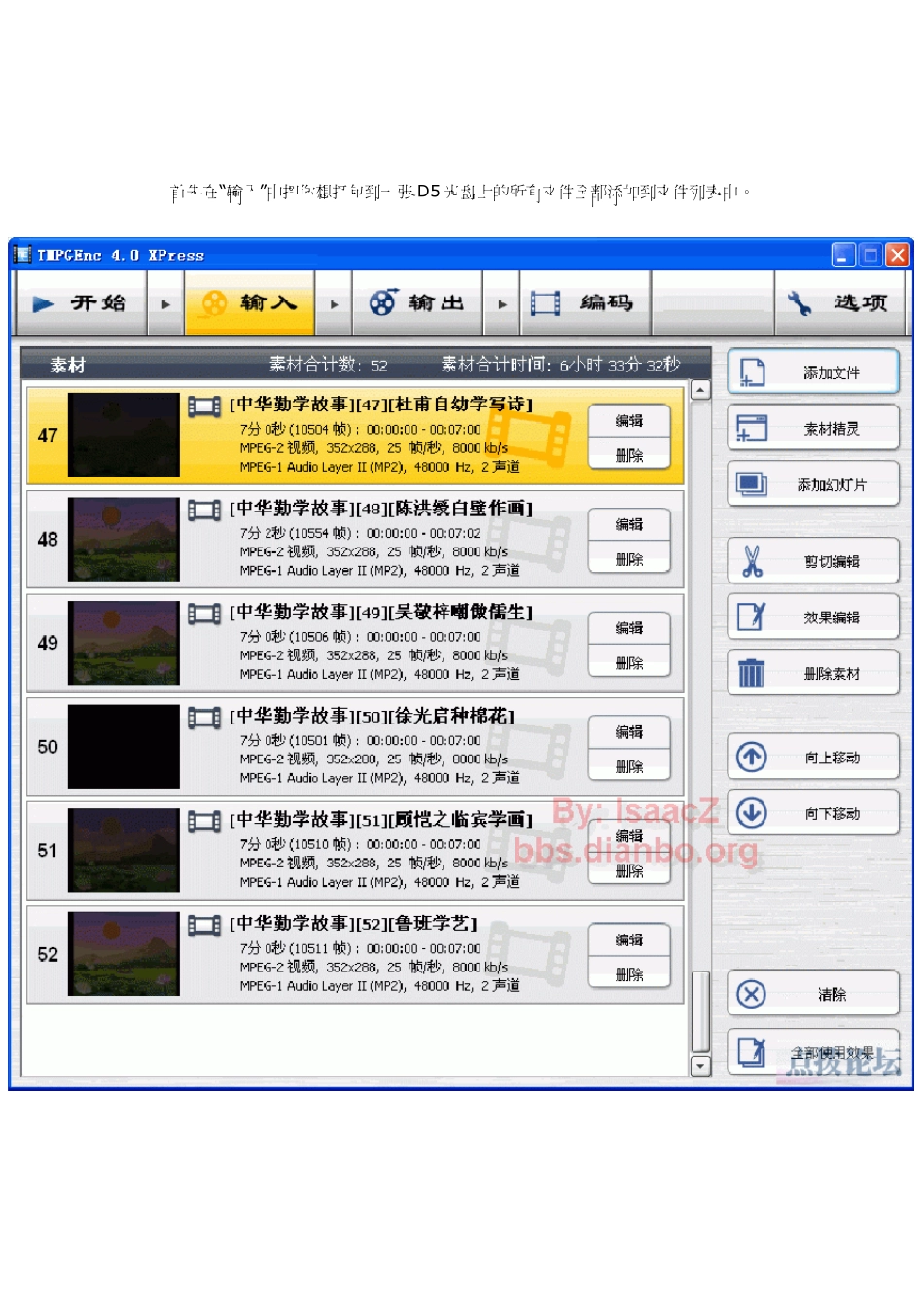Click the TMPGEnc title bar app icon
This screenshot has height=1307, width=924.
[x=22, y=255]
